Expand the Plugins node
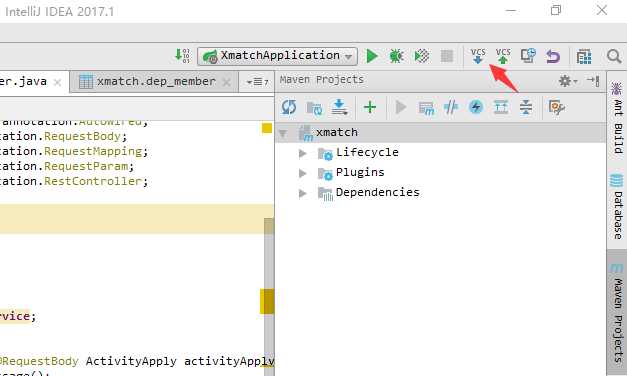This screenshot has width=627, height=376. point(303,173)
